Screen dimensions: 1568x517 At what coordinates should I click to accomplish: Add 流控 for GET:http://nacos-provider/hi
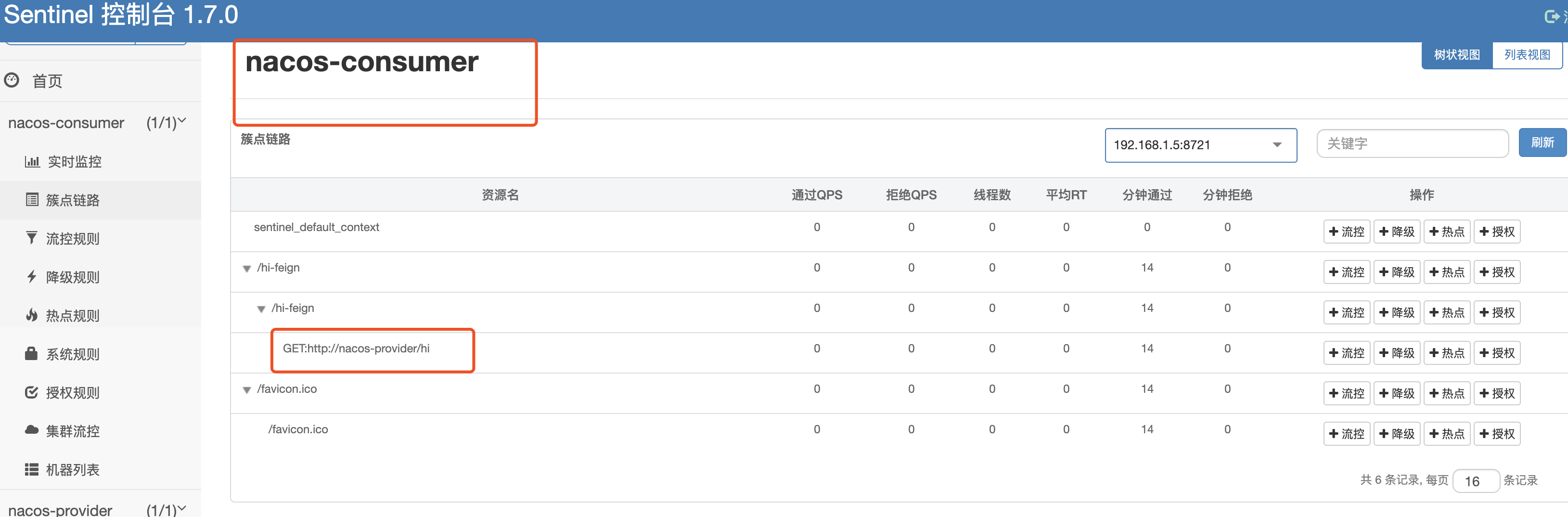click(x=1347, y=352)
